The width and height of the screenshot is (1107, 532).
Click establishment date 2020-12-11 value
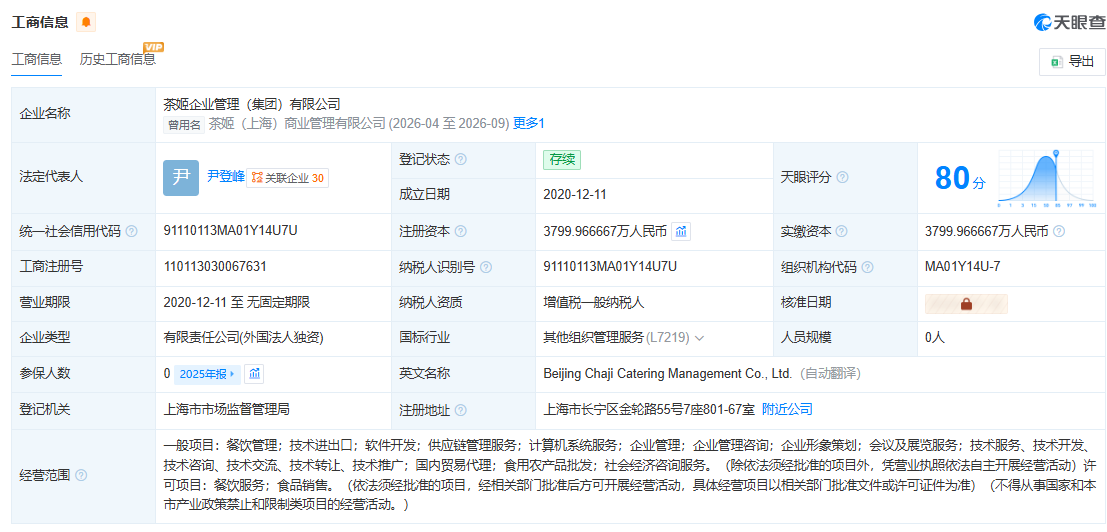pyautogui.click(x=575, y=194)
